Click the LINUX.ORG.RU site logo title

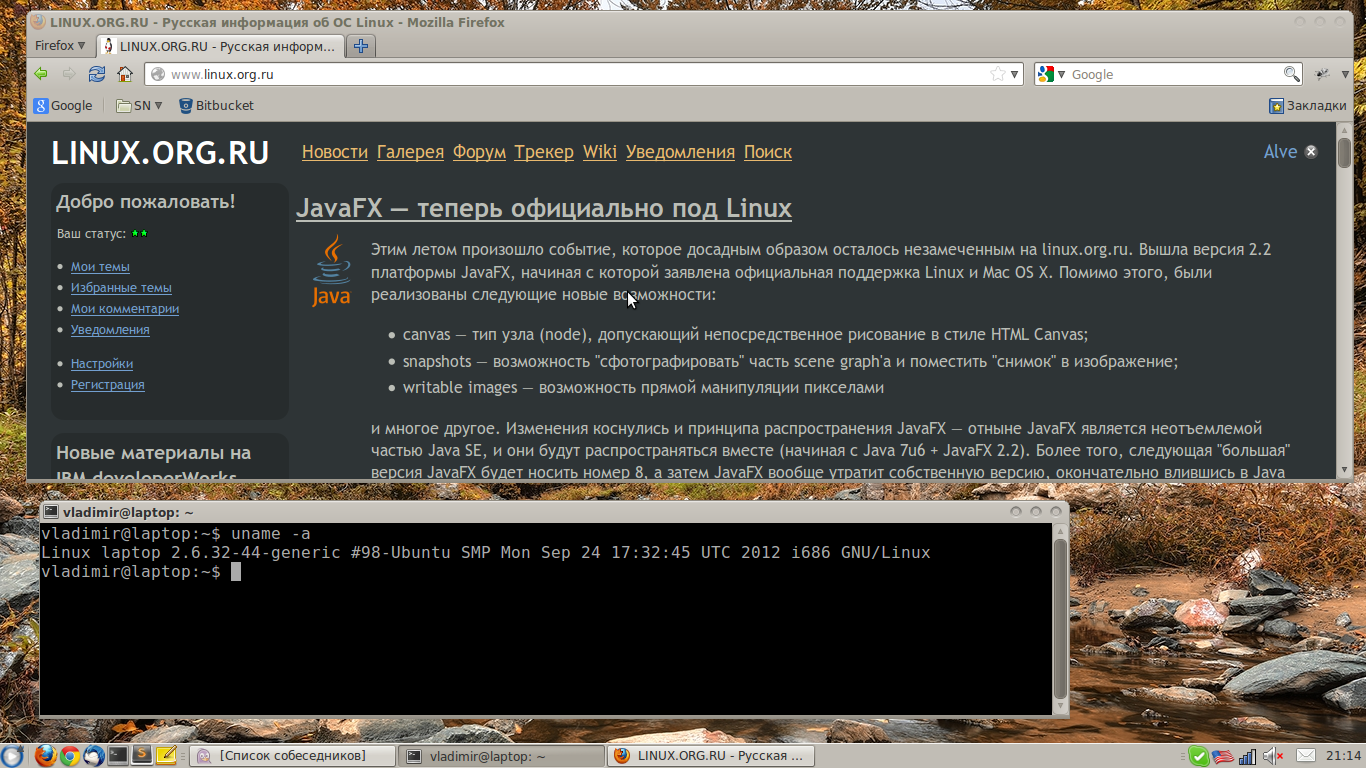[160, 153]
